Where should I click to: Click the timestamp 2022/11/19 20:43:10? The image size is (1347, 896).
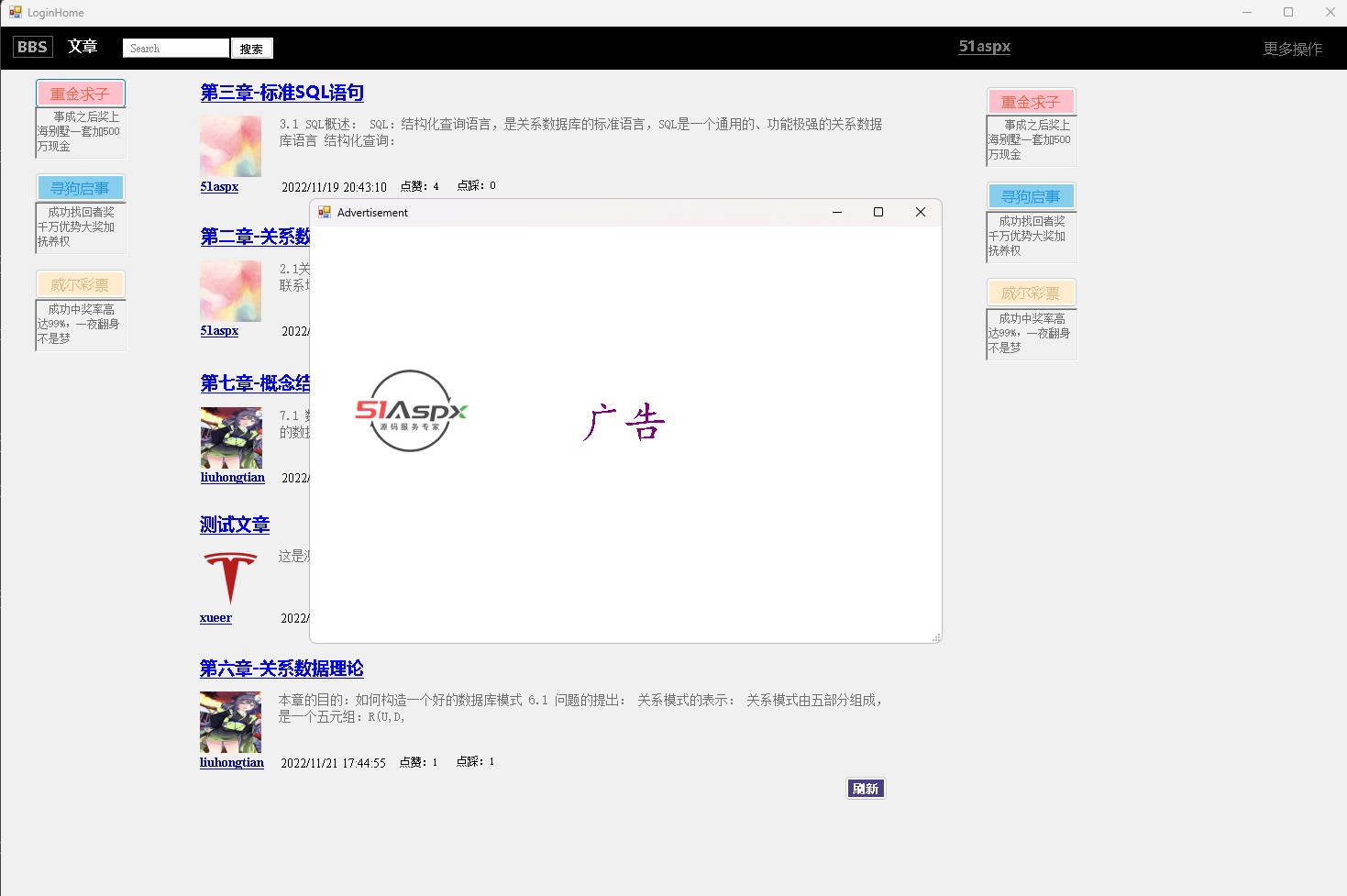tap(335, 187)
